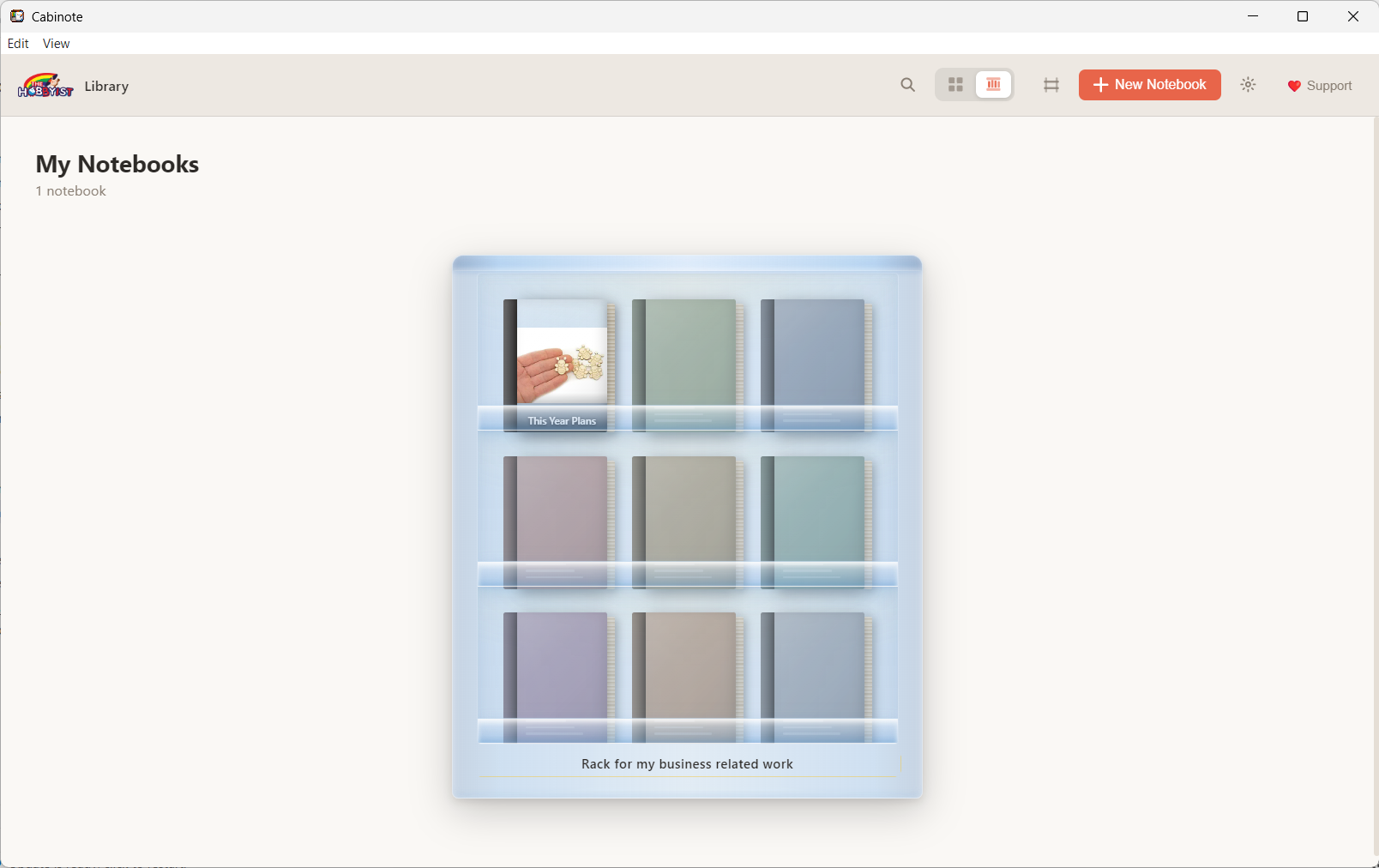Screen dimensions: 1379x868
Task: Expand the view switcher control group
Action: point(974,85)
